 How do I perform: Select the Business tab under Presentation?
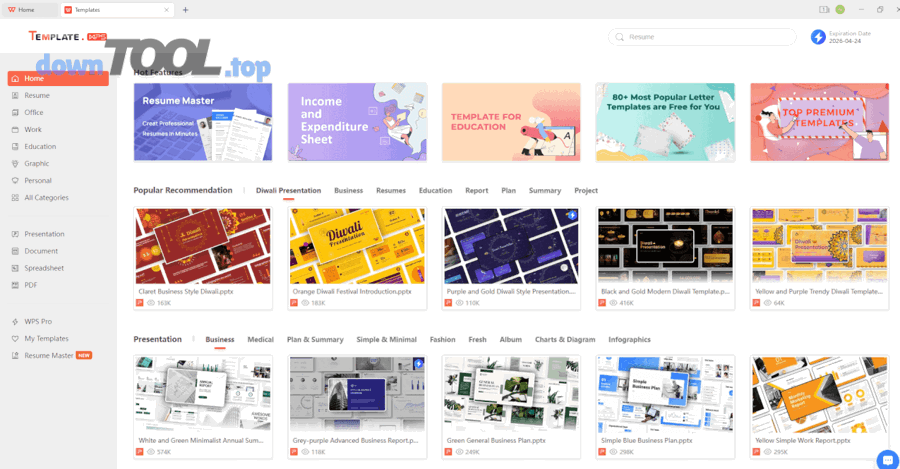[x=220, y=340]
